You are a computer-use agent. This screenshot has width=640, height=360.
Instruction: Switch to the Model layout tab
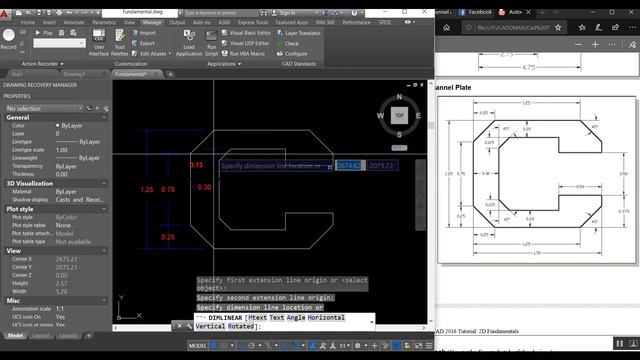[x=16, y=336]
